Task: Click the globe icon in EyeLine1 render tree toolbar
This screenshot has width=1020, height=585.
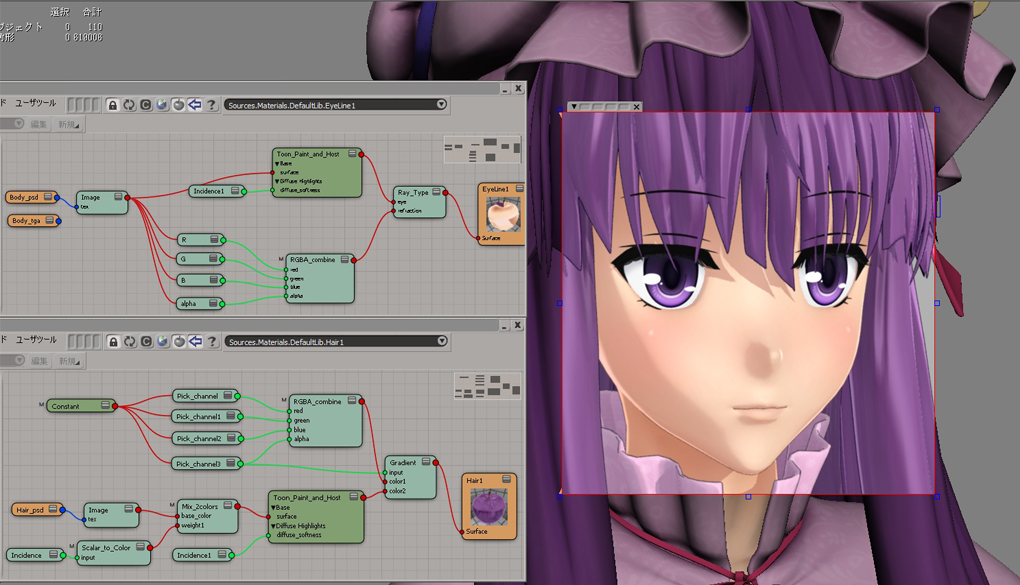Action: coord(161,105)
